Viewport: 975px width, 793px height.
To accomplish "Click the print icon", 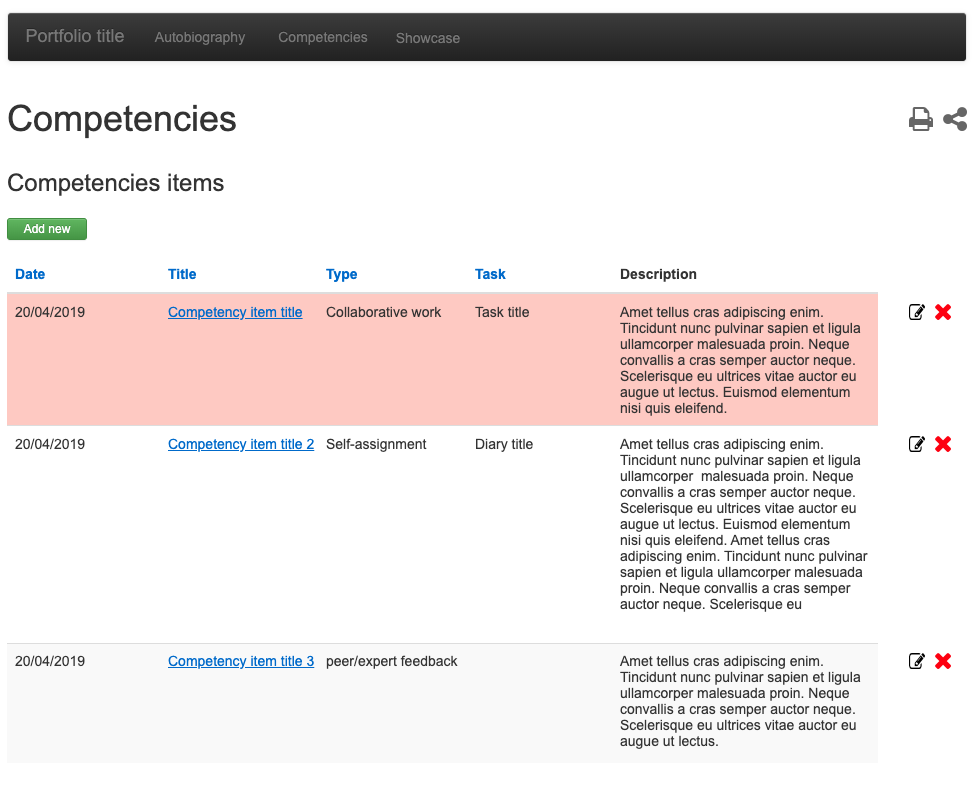I will click(x=920, y=120).
